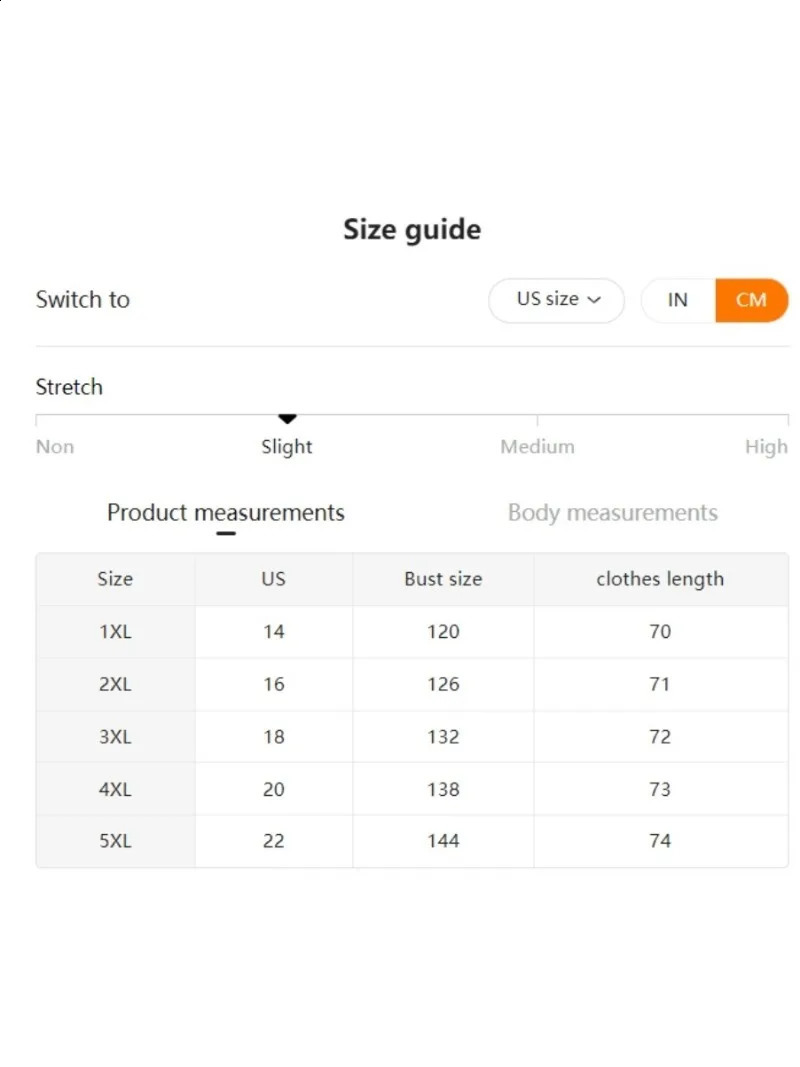Select the Body measurements tab
This screenshot has height=1067, width=800.
click(612, 512)
